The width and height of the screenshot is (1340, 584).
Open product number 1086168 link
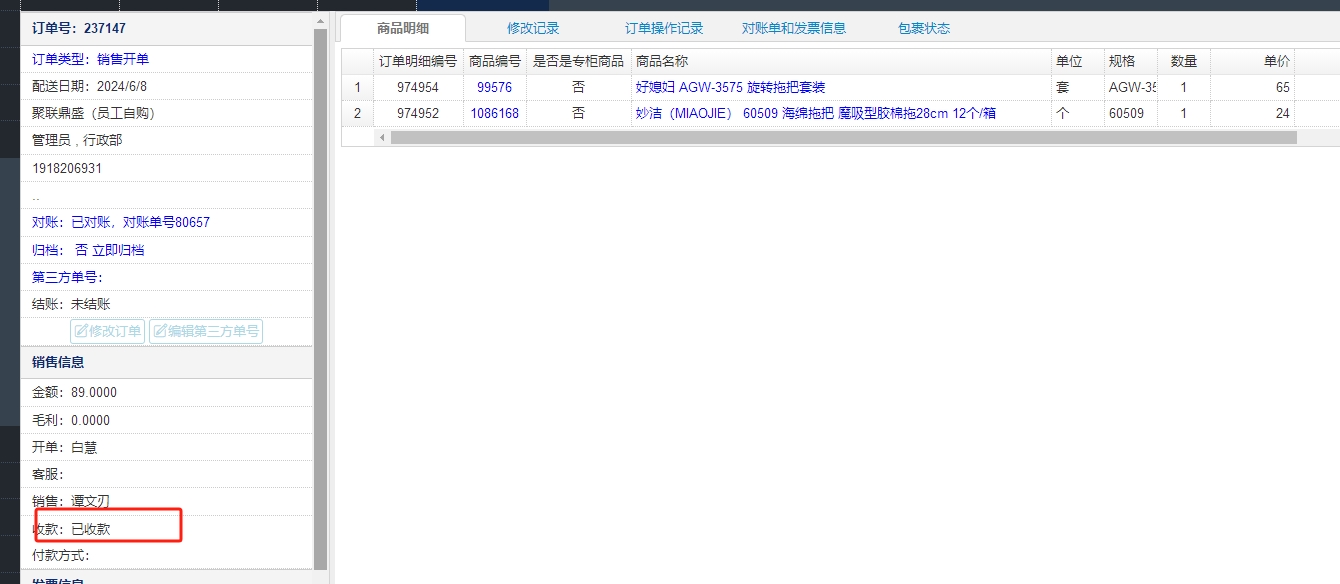tap(494, 113)
